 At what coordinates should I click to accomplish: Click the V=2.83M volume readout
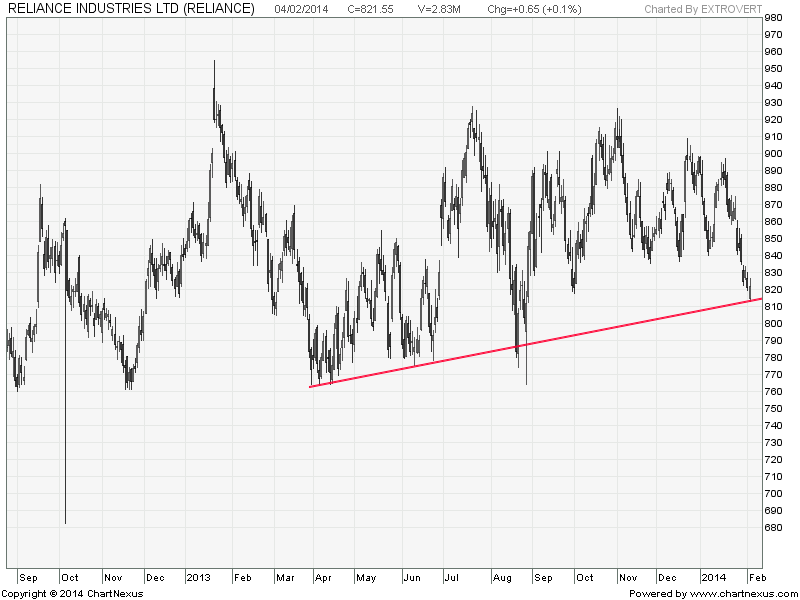coord(440,9)
